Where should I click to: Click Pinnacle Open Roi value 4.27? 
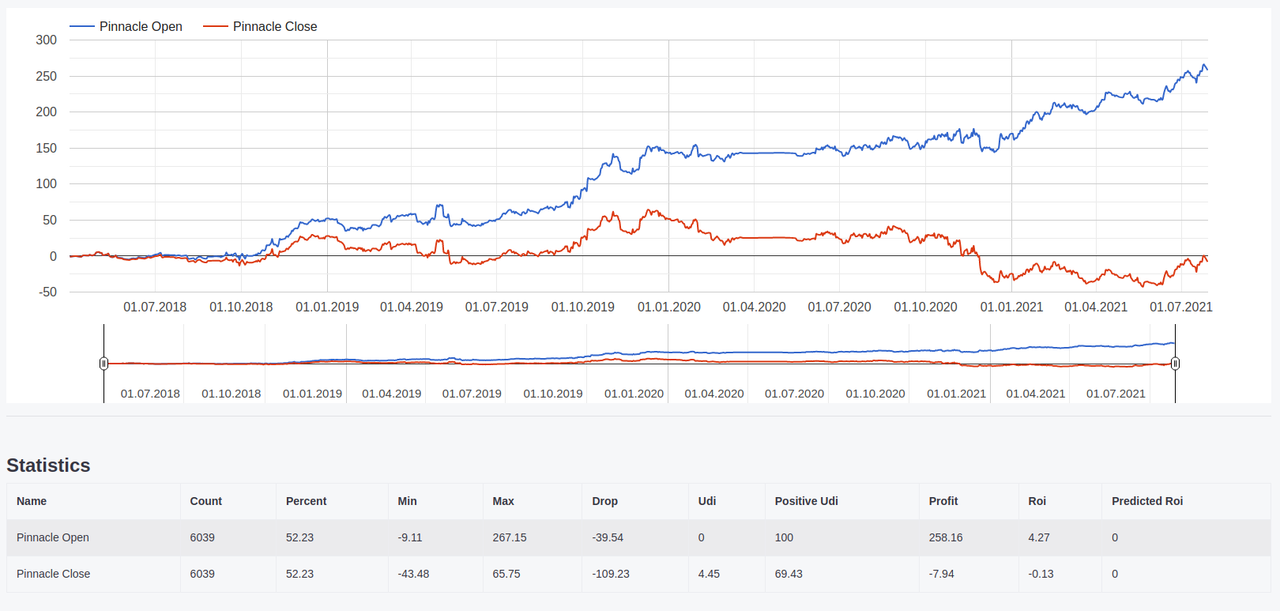pyautogui.click(x=1039, y=537)
